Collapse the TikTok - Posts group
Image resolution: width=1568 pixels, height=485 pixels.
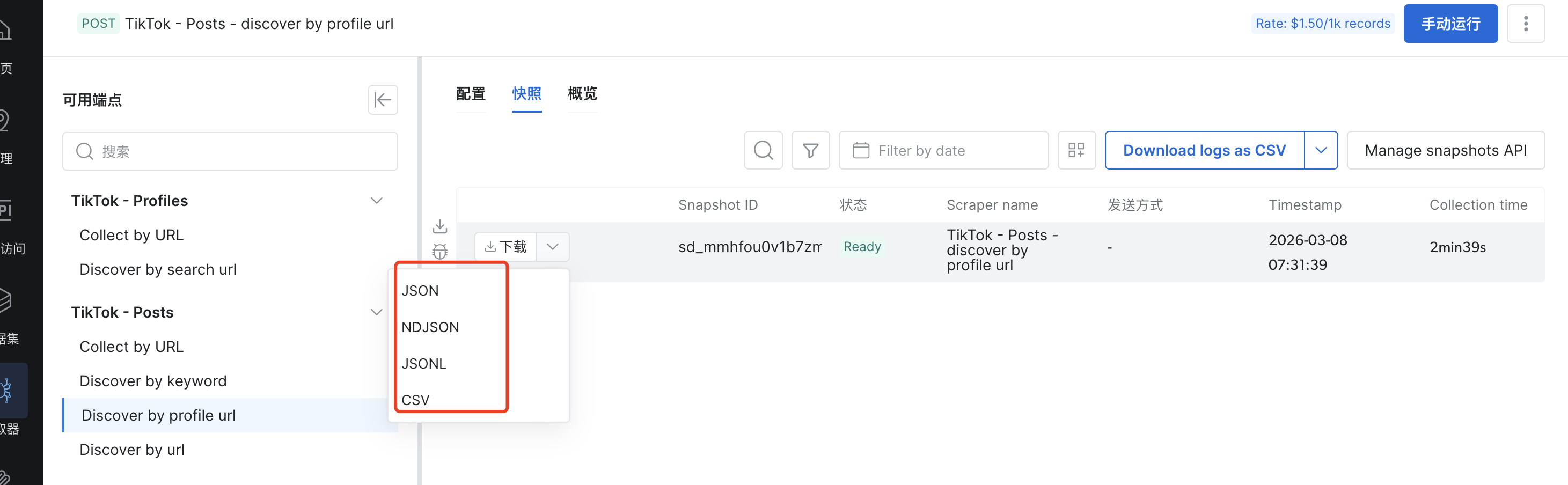(376, 312)
